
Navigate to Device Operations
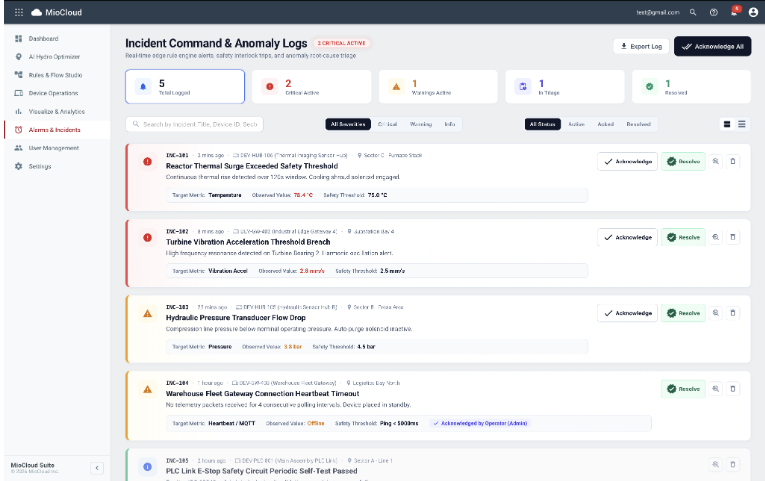[57, 93]
